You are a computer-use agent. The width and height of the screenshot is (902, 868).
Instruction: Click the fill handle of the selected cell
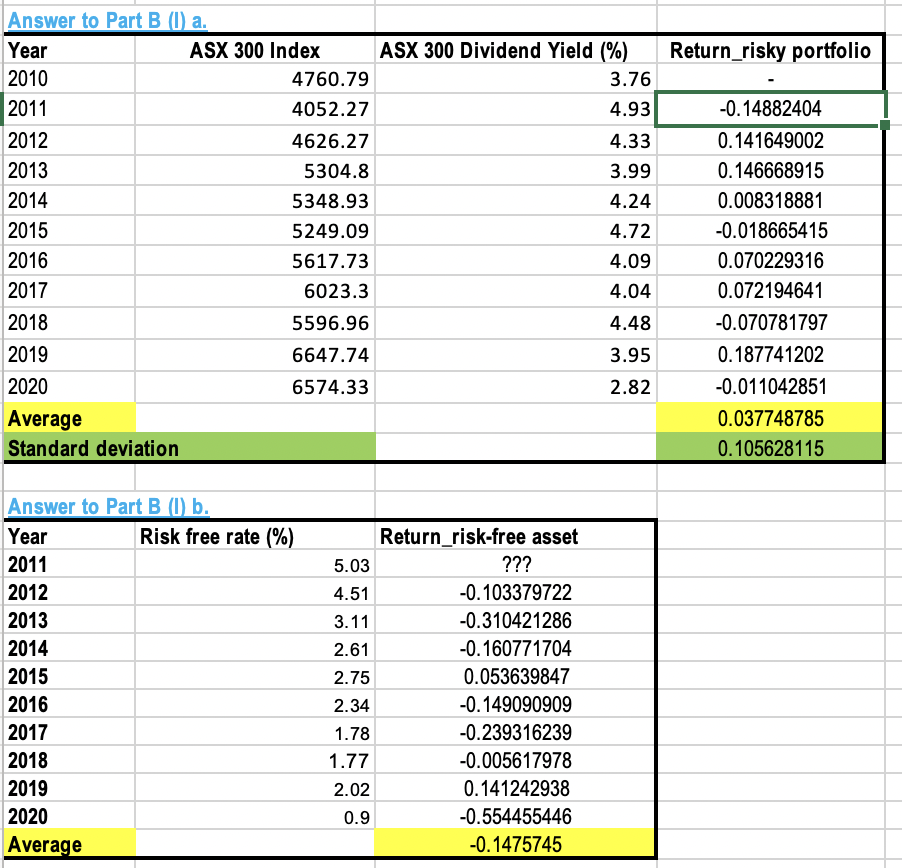pyautogui.click(x=884, y=124)
